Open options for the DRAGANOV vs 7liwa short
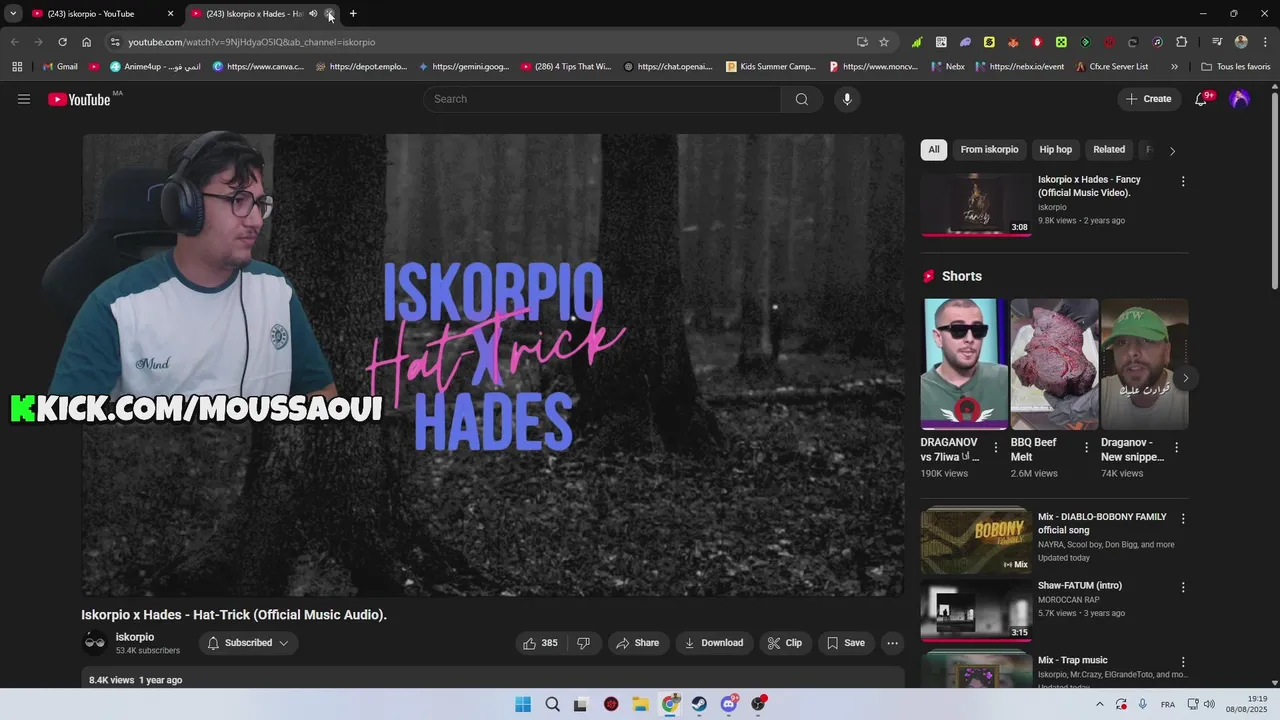The width and height of the screenshot is (1280, 720). pyautogui.click(x=995, y=448)
